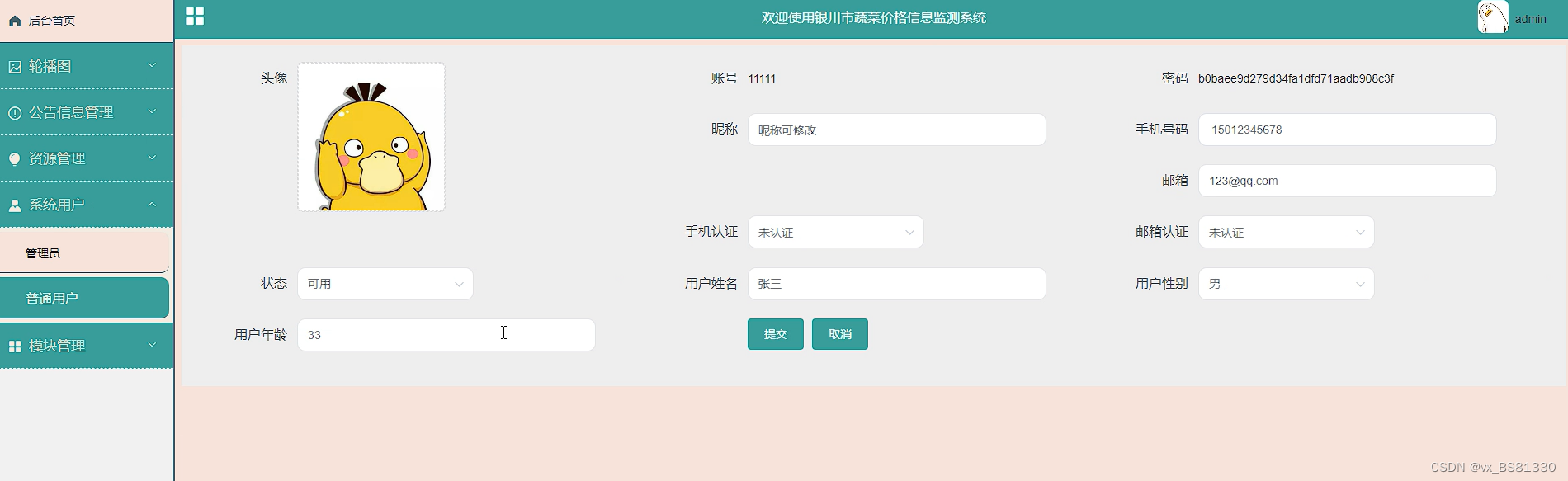Viewport: 1568px width, 481px height.
Task: Click the 邮箱 input field
Action: click(x=1348, y=181)
